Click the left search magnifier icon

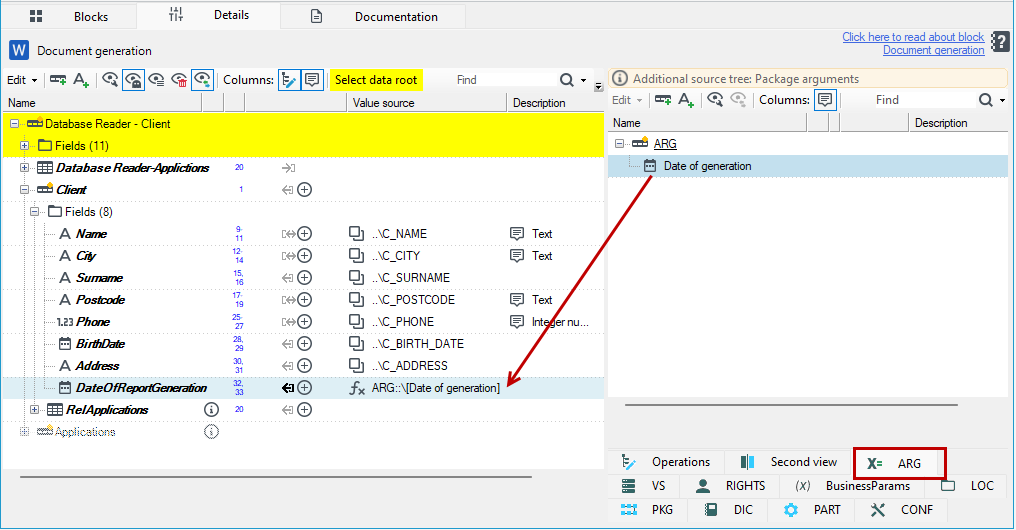tap(567, 80)
